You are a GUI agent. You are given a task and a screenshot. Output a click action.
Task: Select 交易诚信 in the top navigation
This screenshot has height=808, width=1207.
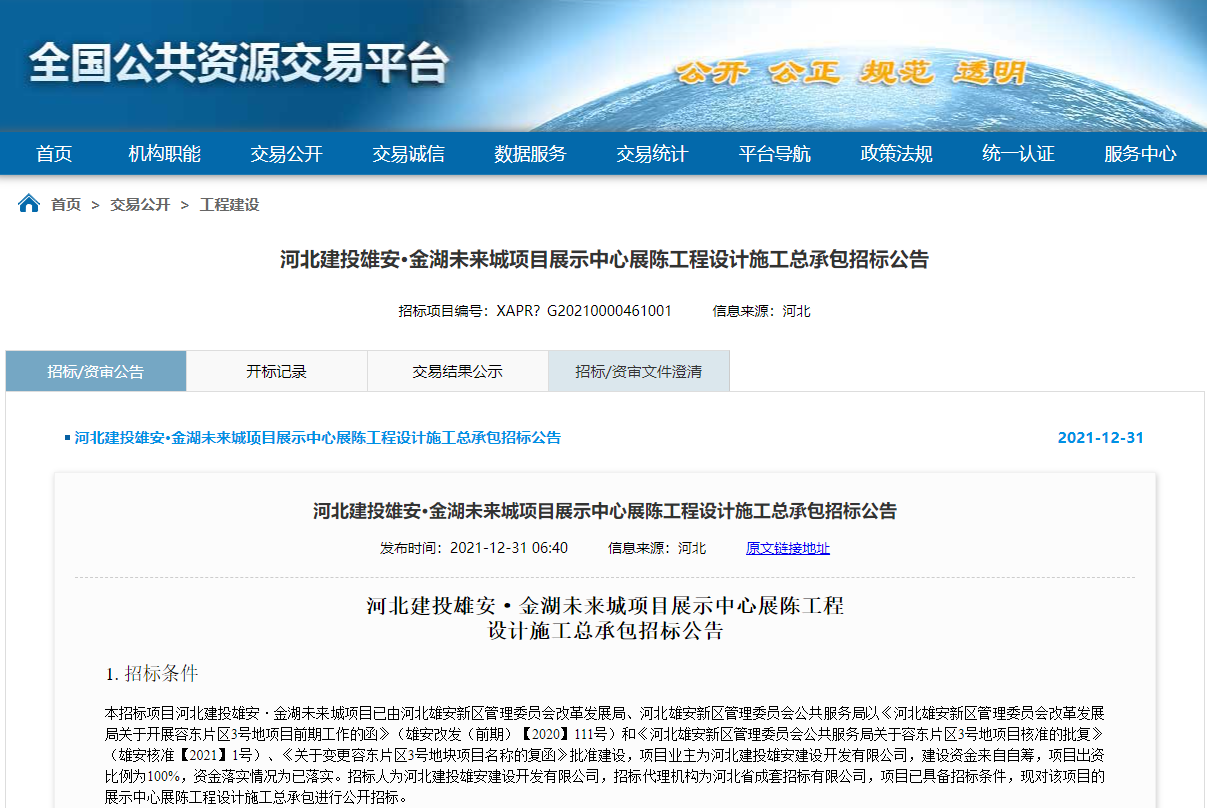408,154
